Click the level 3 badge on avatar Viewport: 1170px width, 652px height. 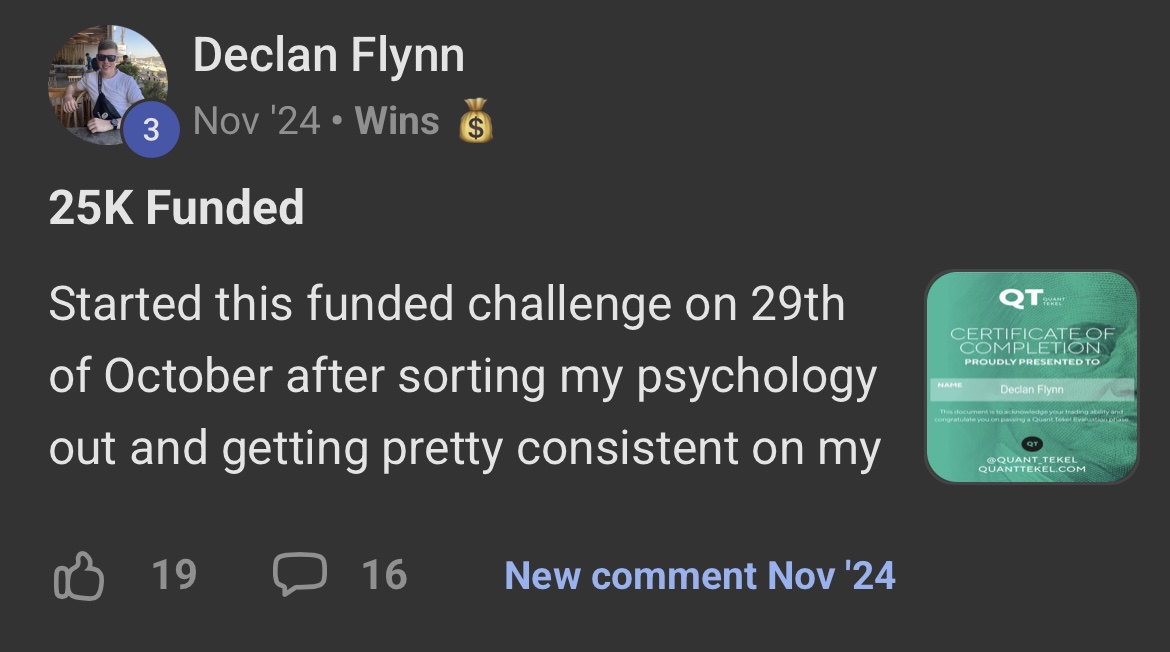click(151, 131)
